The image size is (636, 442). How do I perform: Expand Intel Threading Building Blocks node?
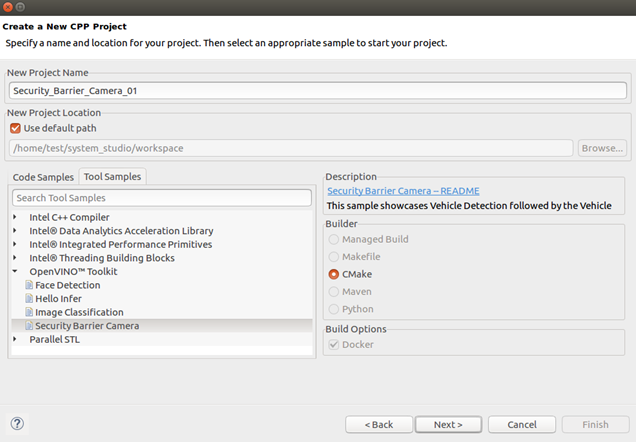(x=15, y=258)
